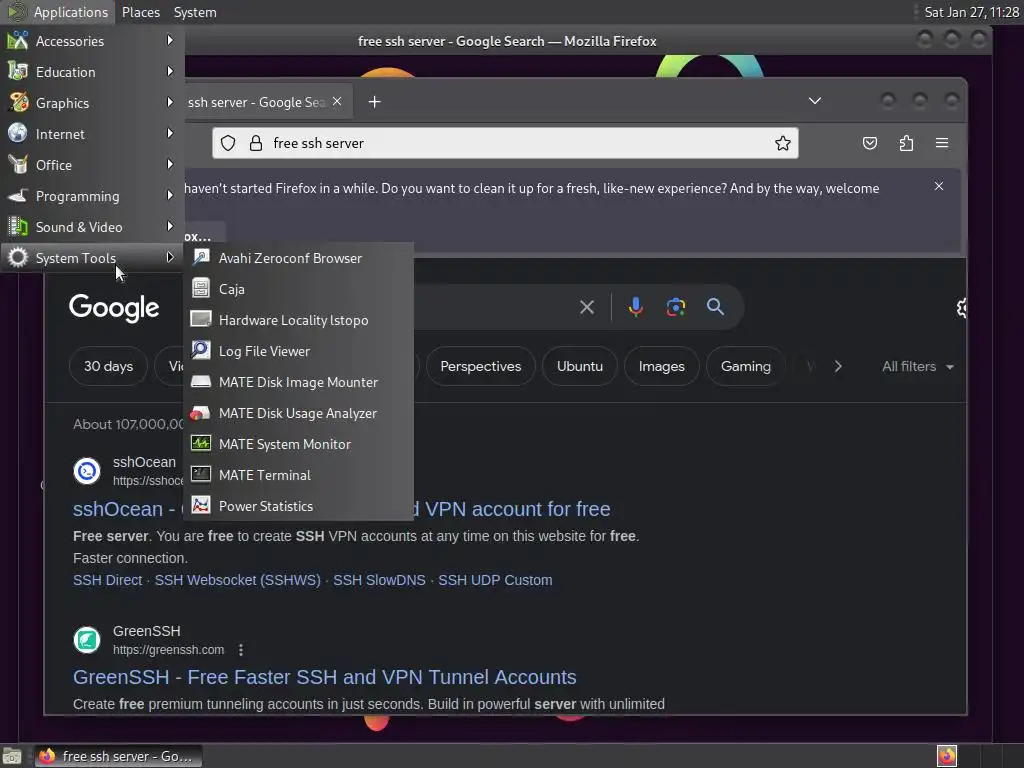Viewport: 1024px width, 768px height.
Task: Open the GreenSSH result title link
Action: [x=325, y=677]
